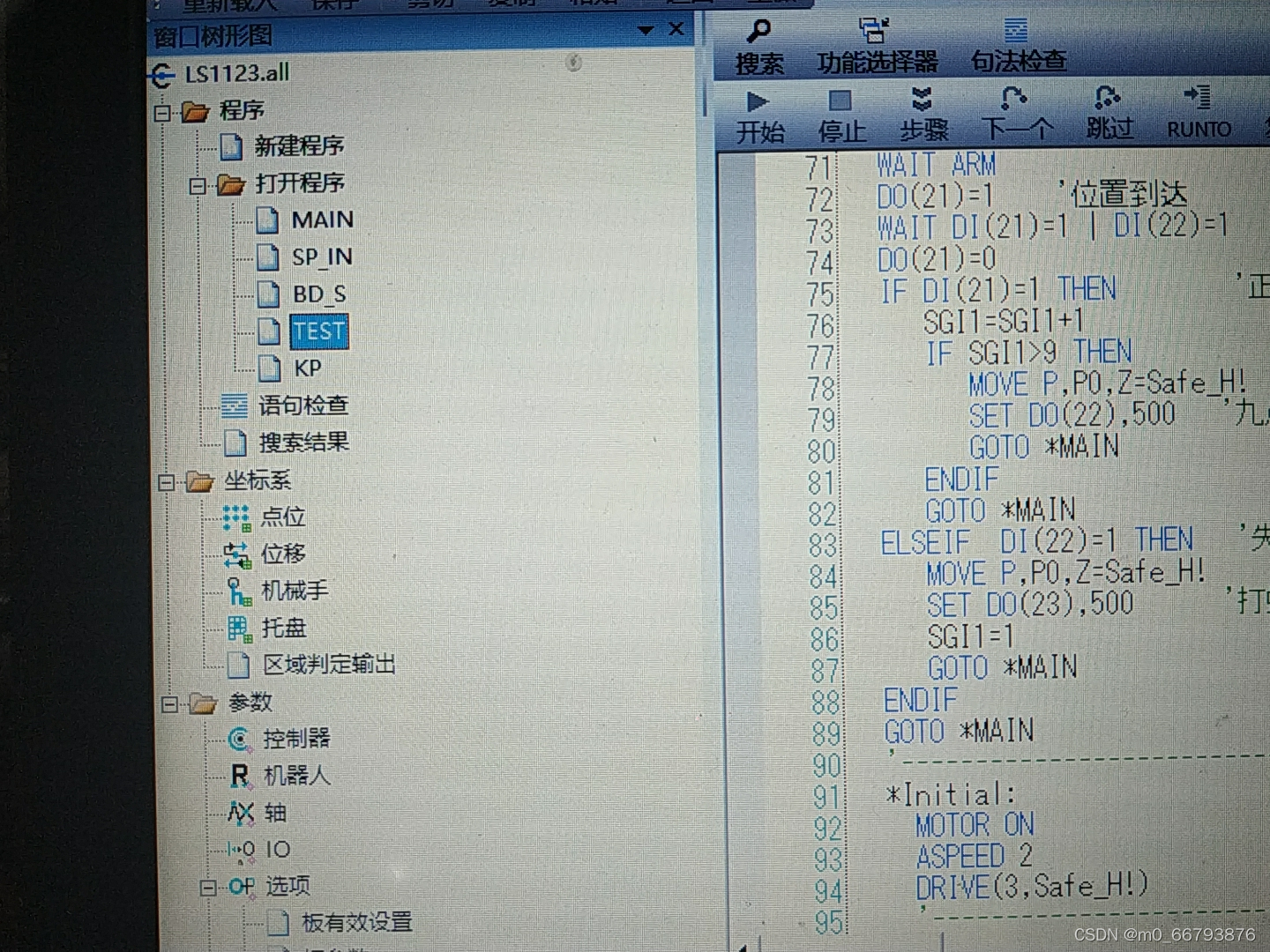Open the MAIN program file
This screenshot has width=1270, height=952.
click(323, 219)
